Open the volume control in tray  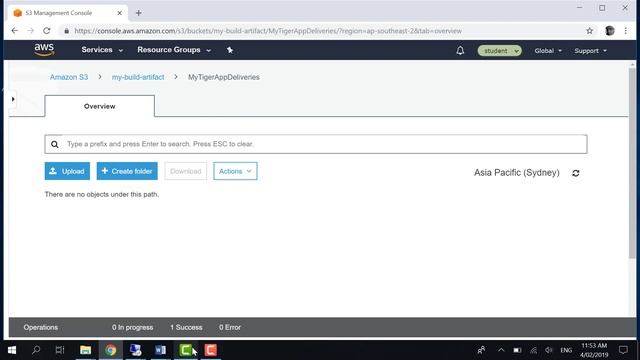(x=549, y=350)
